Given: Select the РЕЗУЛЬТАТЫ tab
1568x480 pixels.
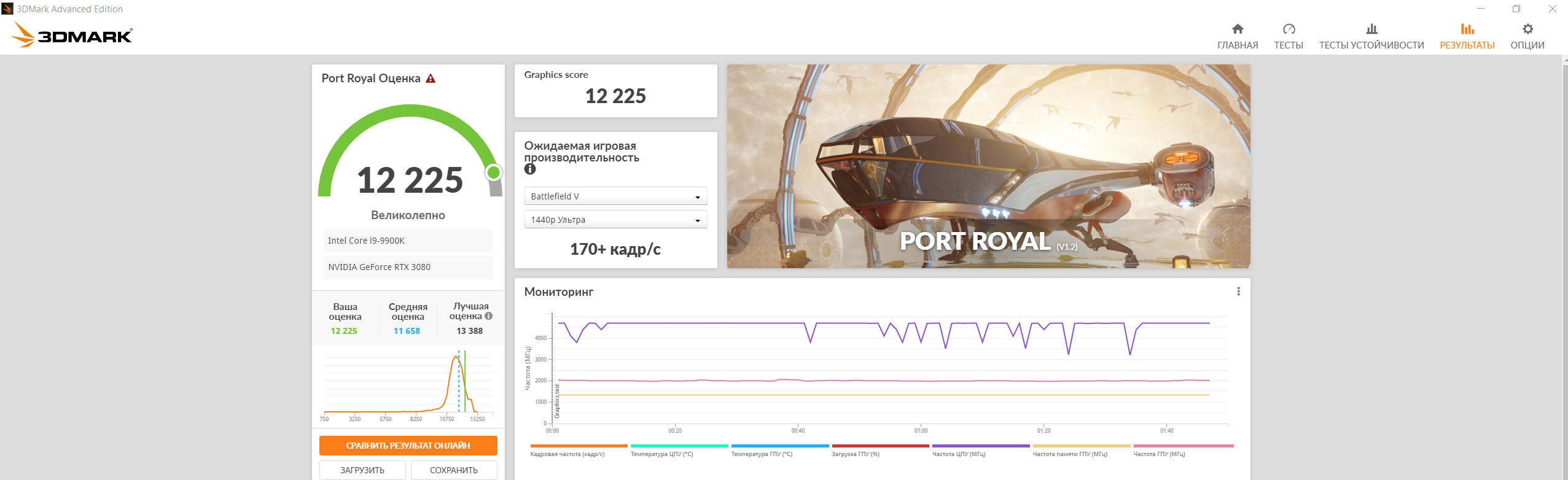Looking at the screenshot, I should click(x=1467, y=37).
